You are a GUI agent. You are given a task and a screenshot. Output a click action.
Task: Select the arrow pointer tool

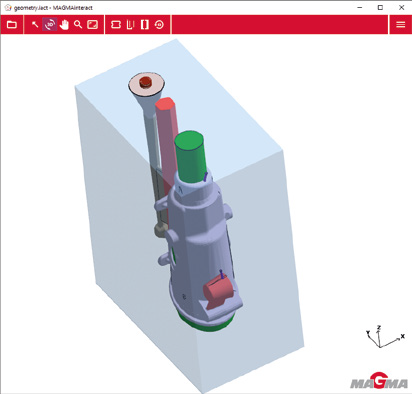coord(35,25)
